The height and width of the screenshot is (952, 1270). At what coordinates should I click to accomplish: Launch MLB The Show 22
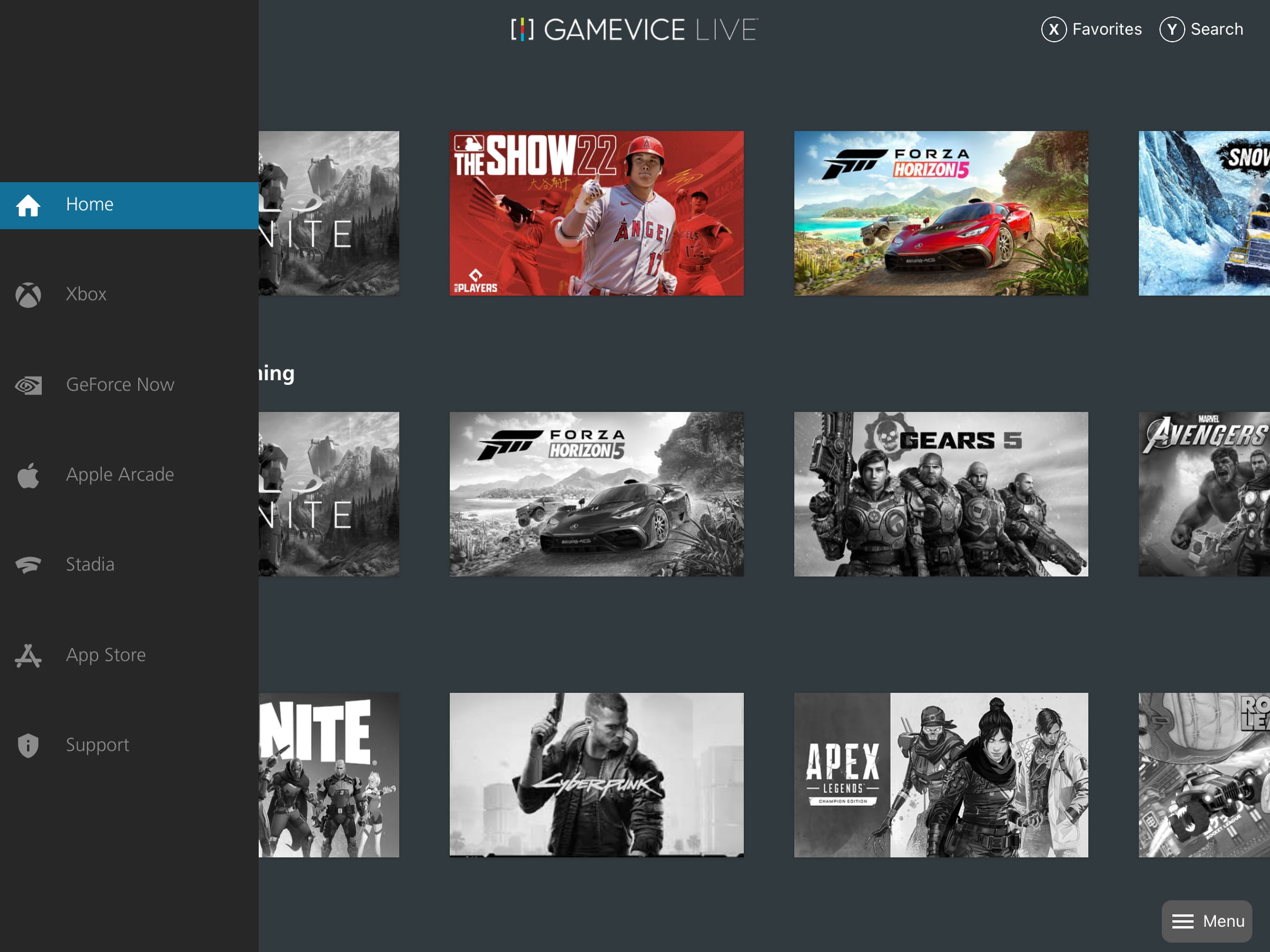coord(596,213)
